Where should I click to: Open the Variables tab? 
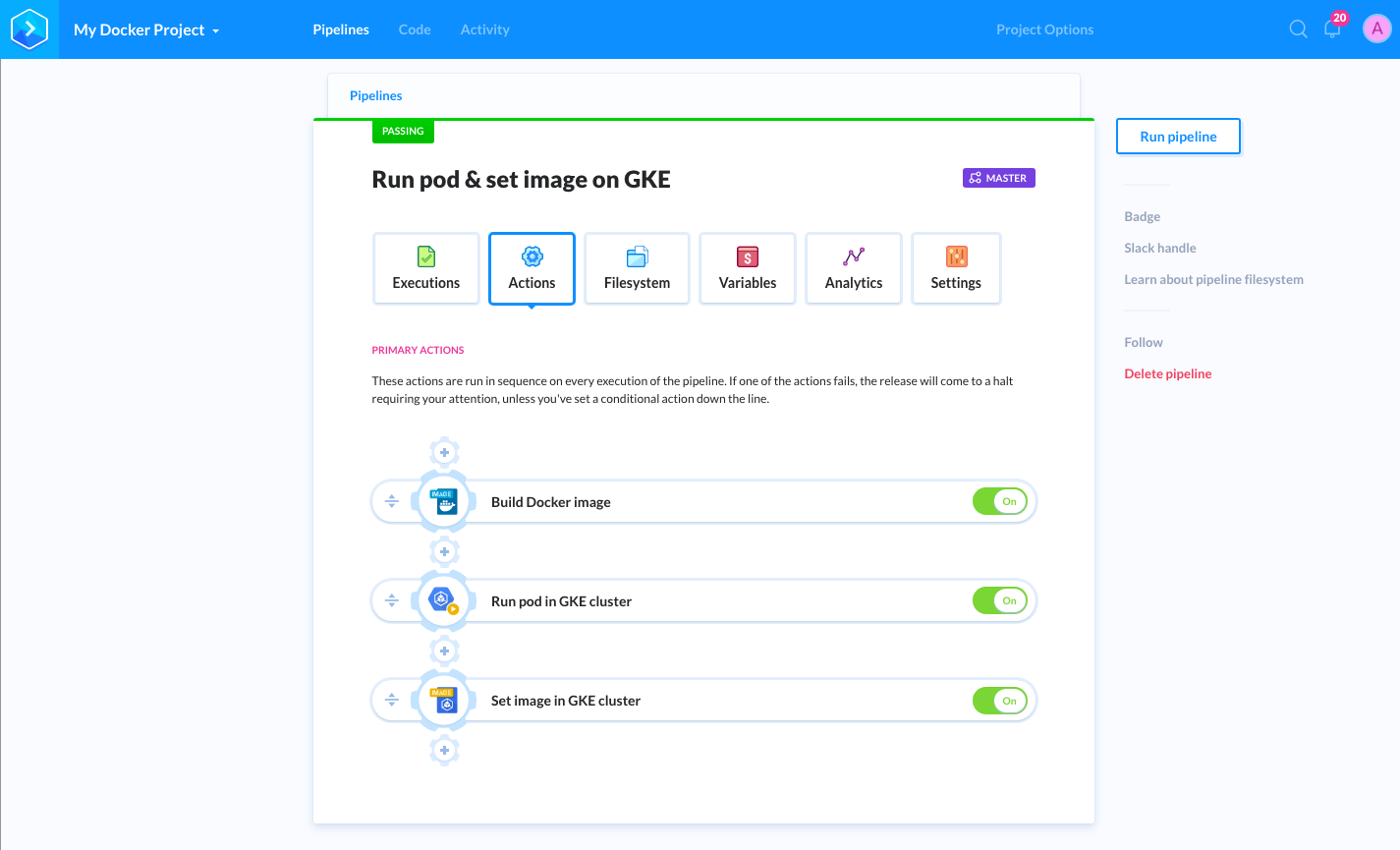point(748,268)
